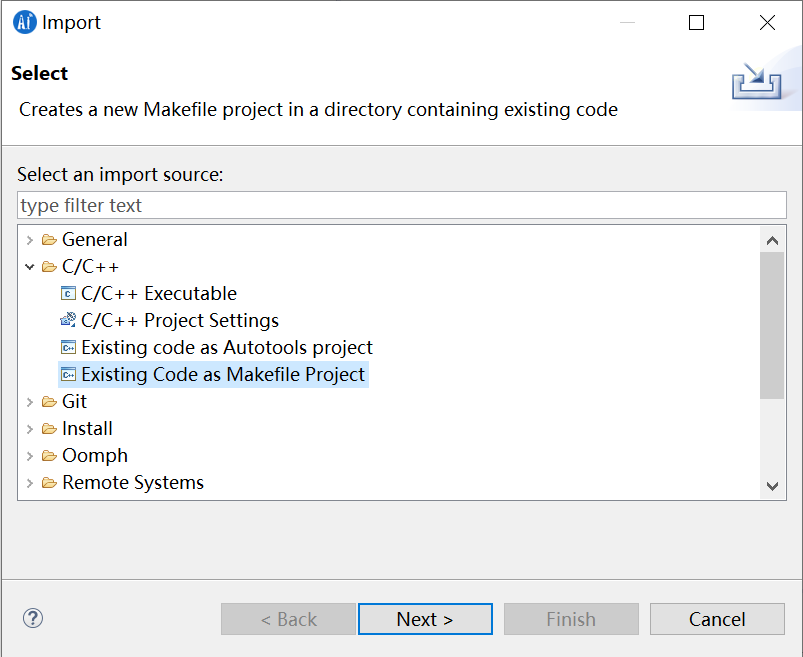Click the C/C++ Executable icon
The image size is (803, 657).
click(68, 294)
